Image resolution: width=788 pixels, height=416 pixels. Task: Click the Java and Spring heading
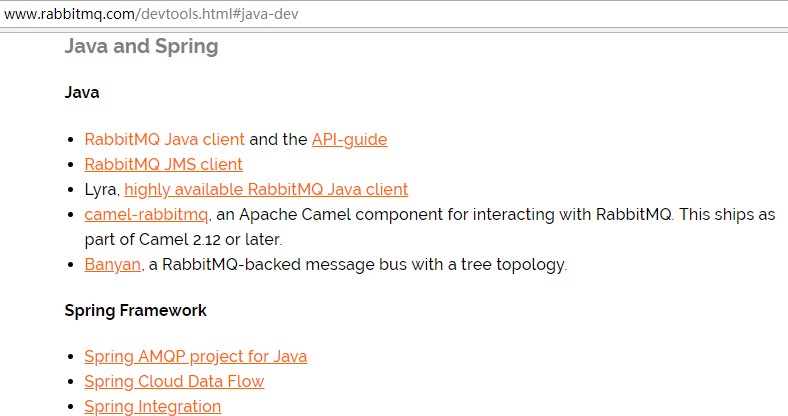coord(141,46)
